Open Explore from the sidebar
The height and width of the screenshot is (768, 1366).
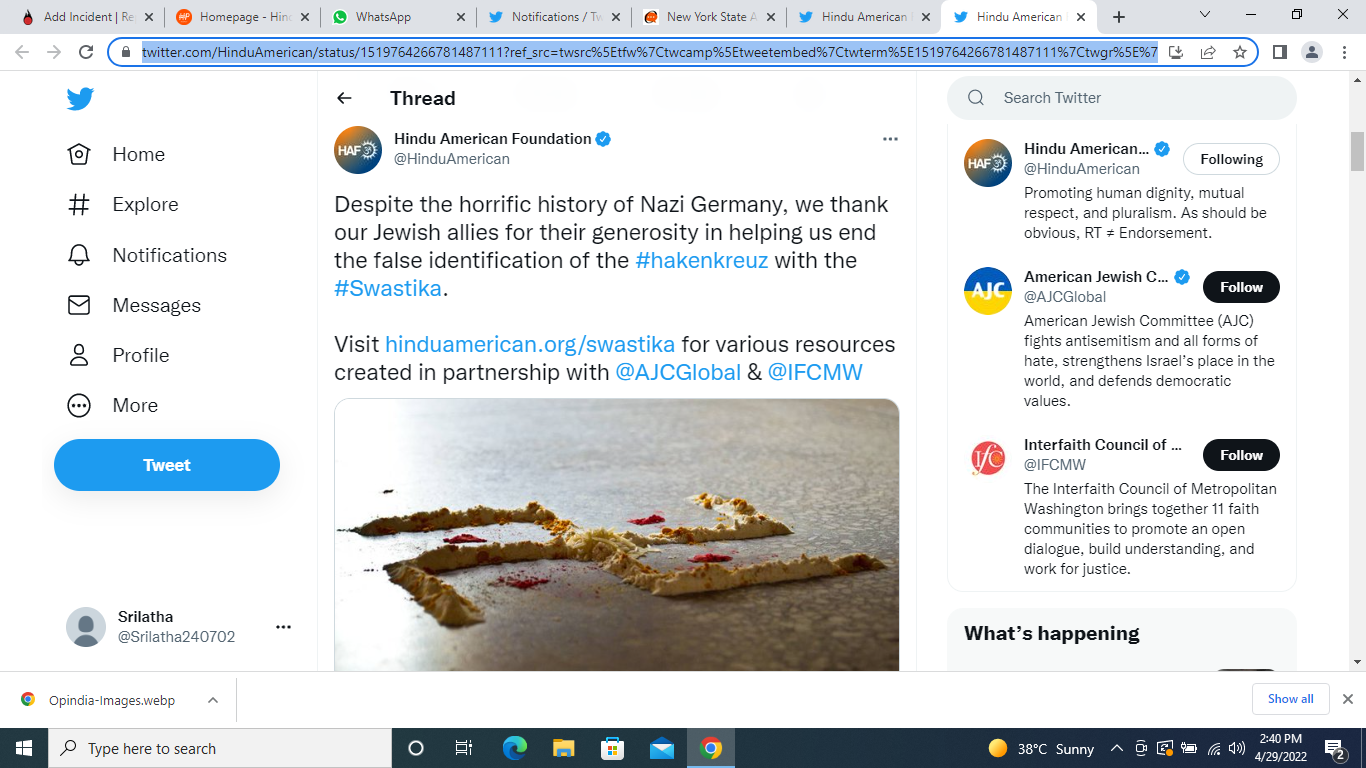[145, 204]
